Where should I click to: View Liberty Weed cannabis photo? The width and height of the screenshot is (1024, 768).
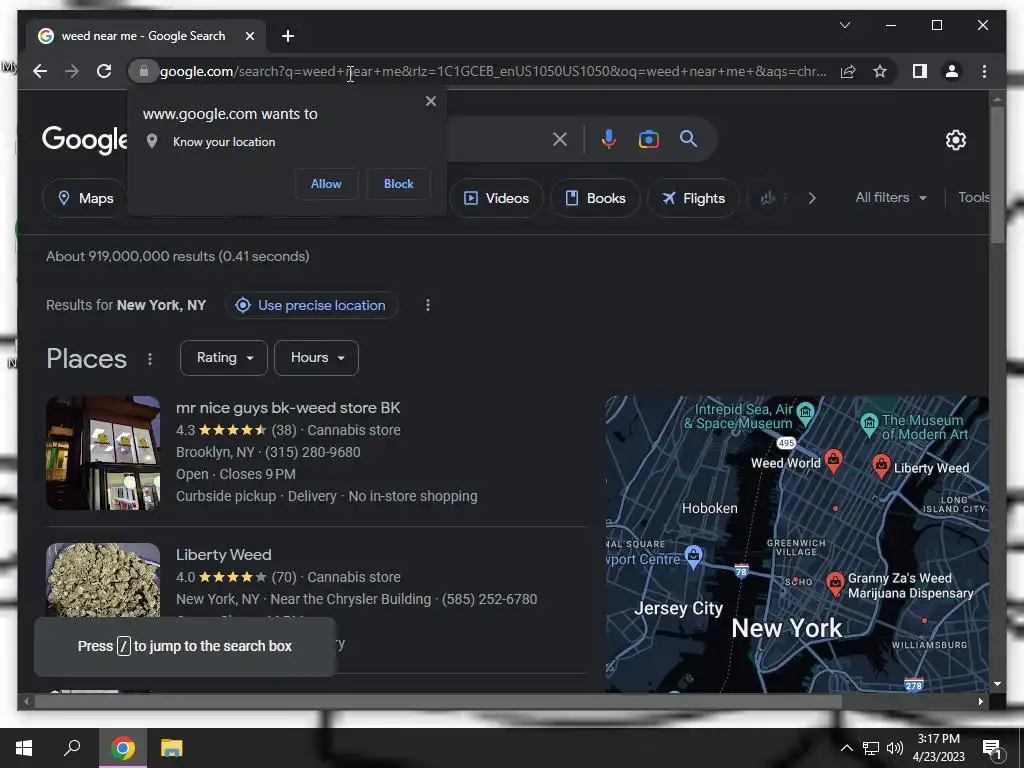point(103,581)
